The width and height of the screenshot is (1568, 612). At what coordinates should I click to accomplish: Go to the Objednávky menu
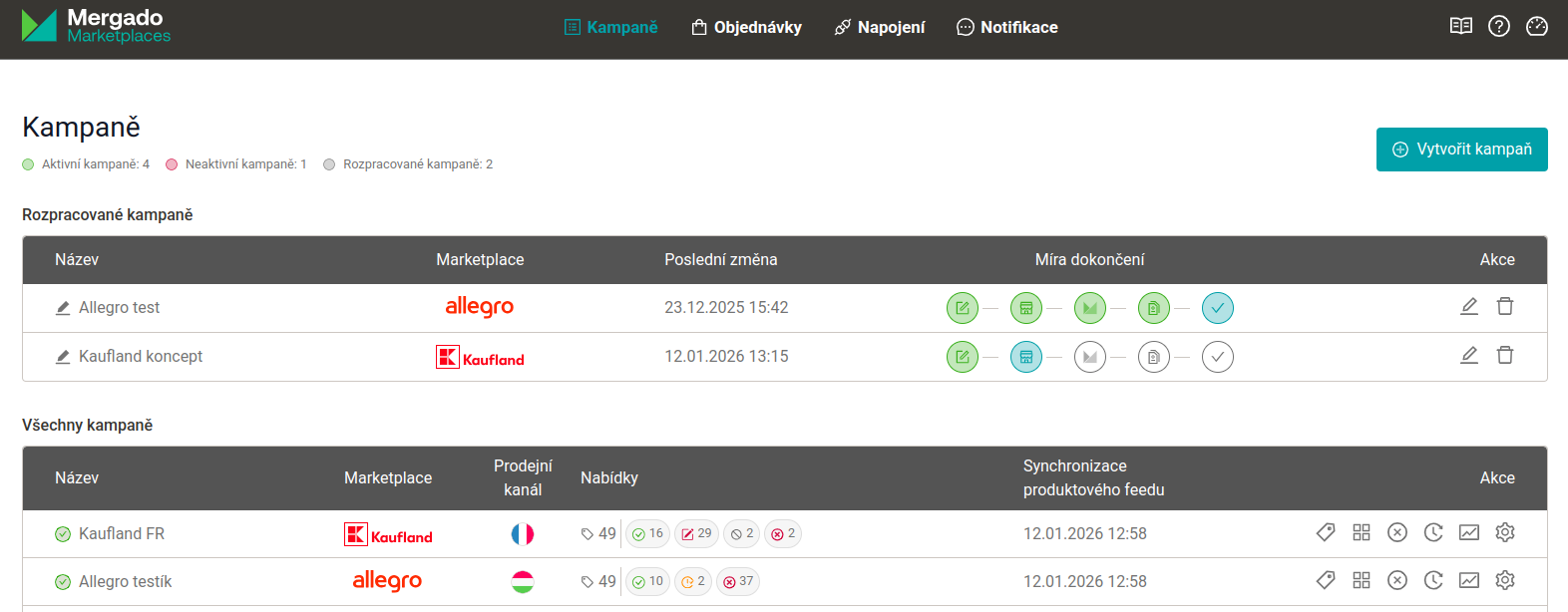pyautogui.click(x=747, y=28)
